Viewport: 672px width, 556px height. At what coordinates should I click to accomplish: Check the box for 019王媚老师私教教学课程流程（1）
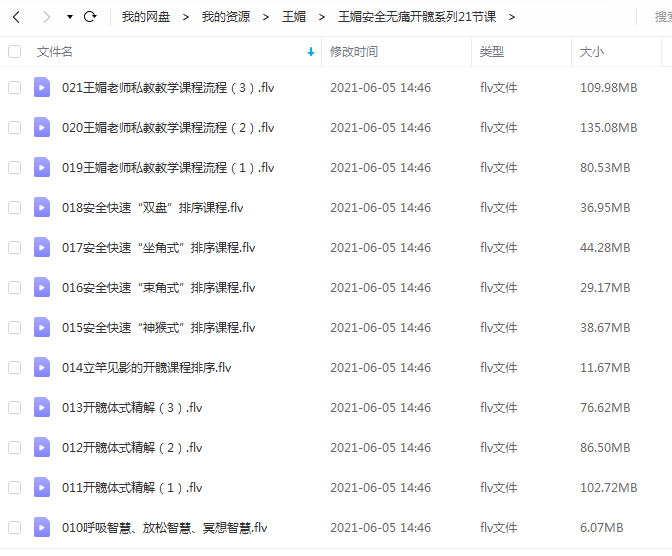(15, 167)
